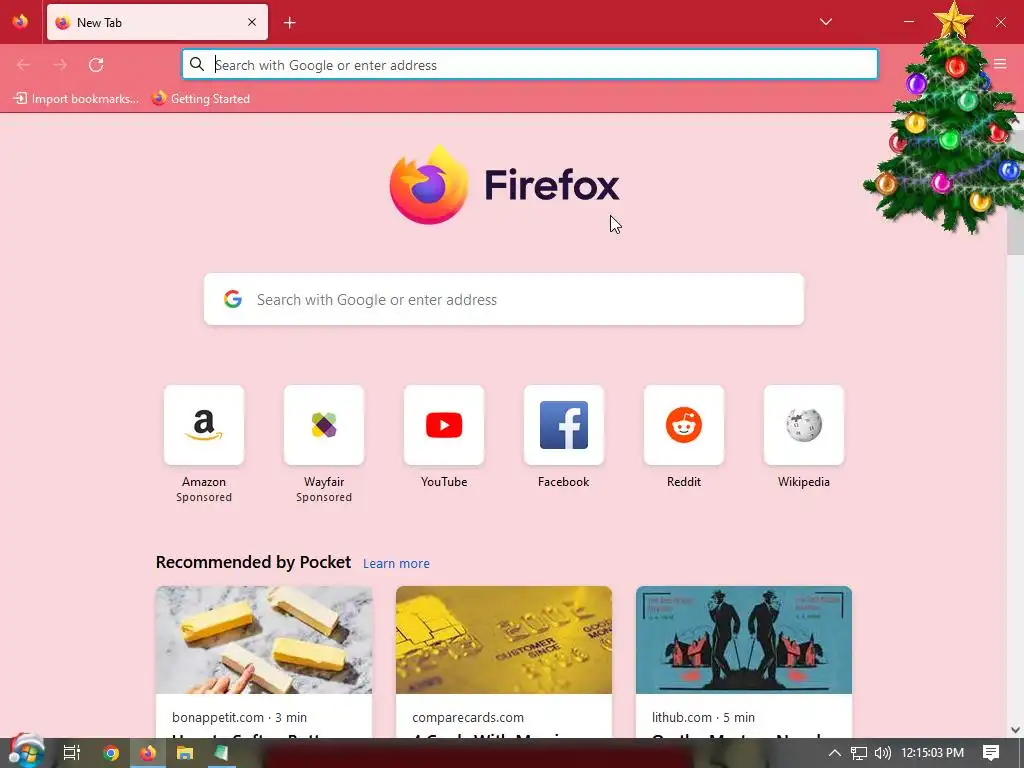Open the Getting Started bookmark
The height and width of the screenshot is (768, 1024).
click(x=201, y=99)
